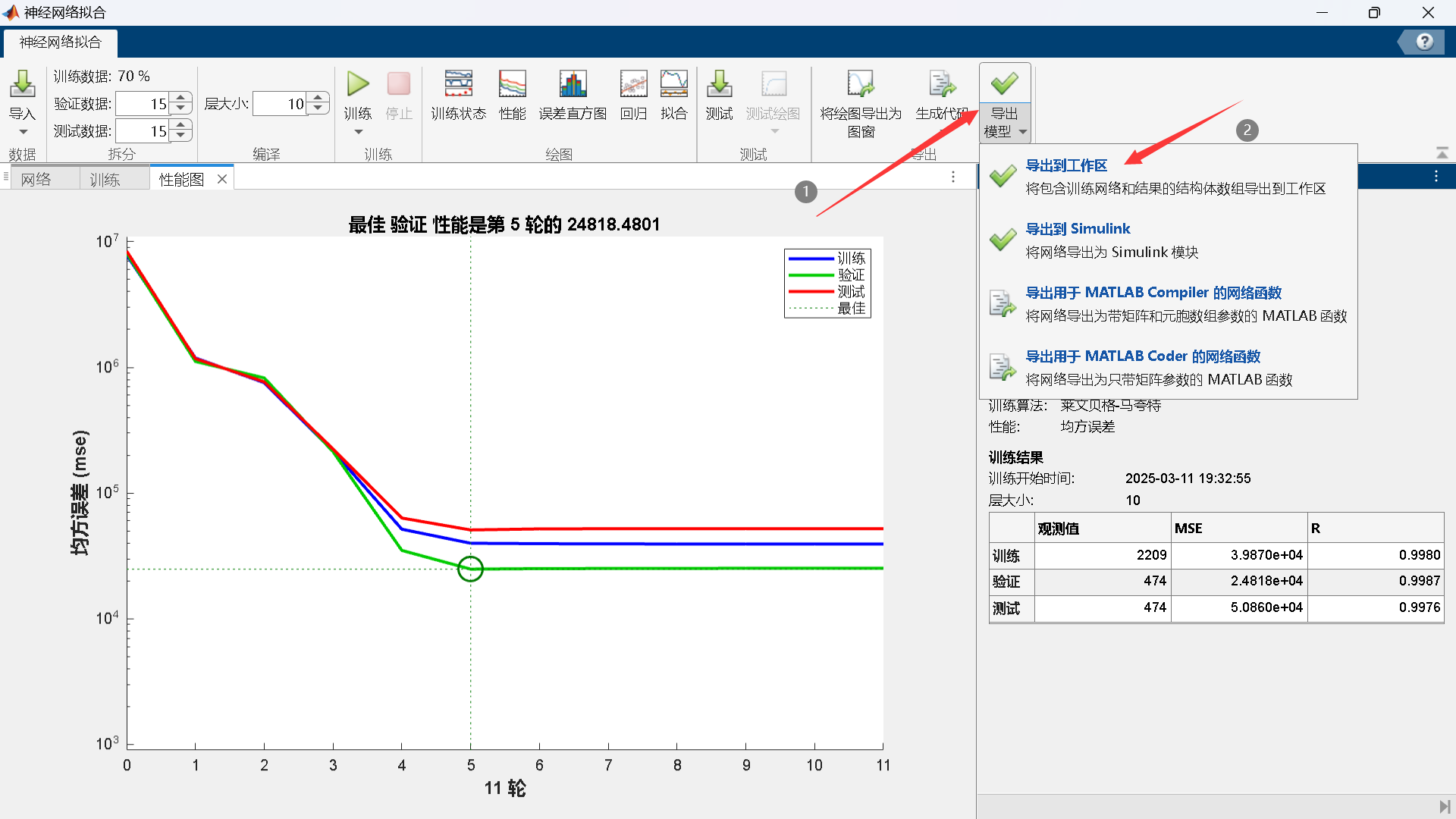Close the Performance plot tab
1456x819 pixels.
pyautogui.click(x=222, y=179)
